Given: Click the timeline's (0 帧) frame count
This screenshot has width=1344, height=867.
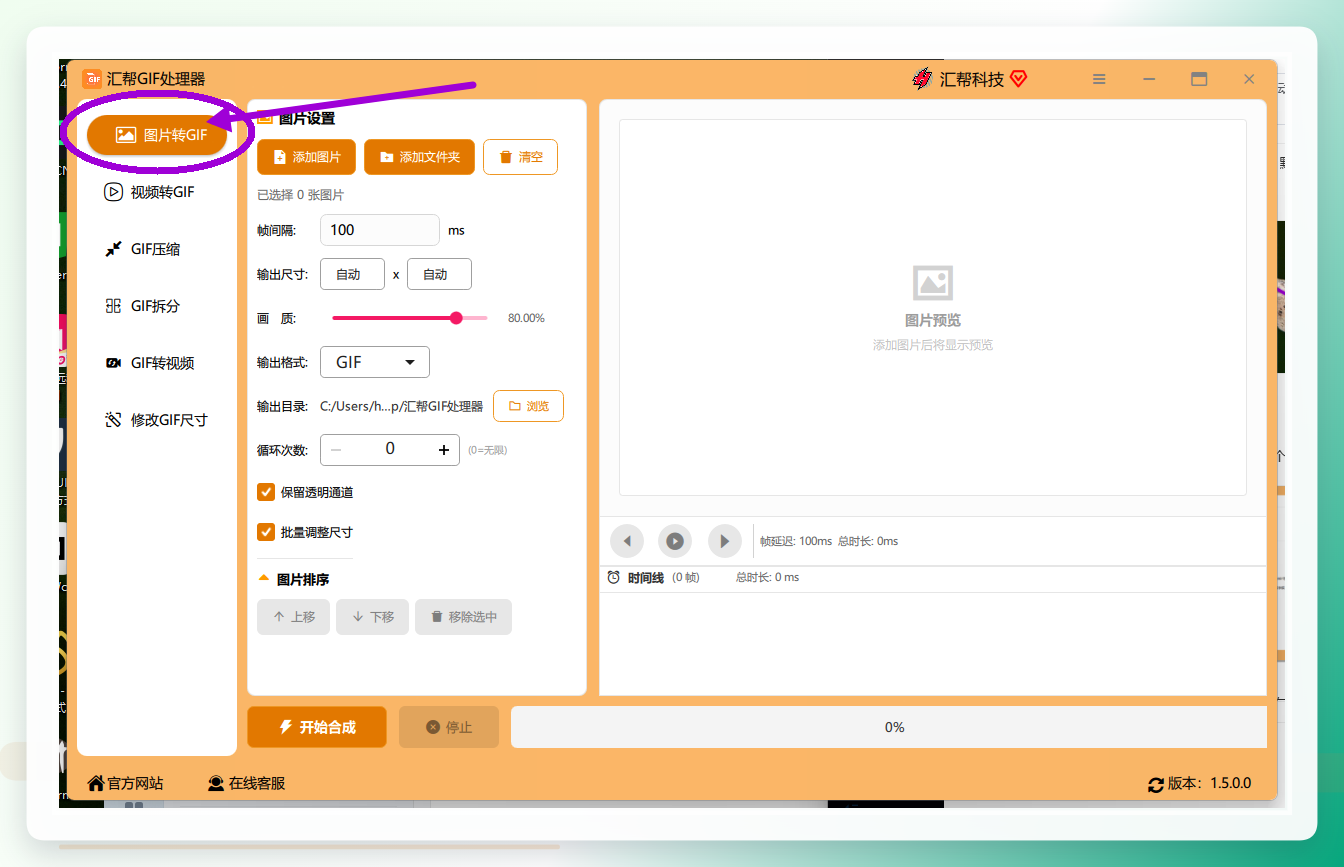Looking at the screenshot, I should tap(686, 578).
